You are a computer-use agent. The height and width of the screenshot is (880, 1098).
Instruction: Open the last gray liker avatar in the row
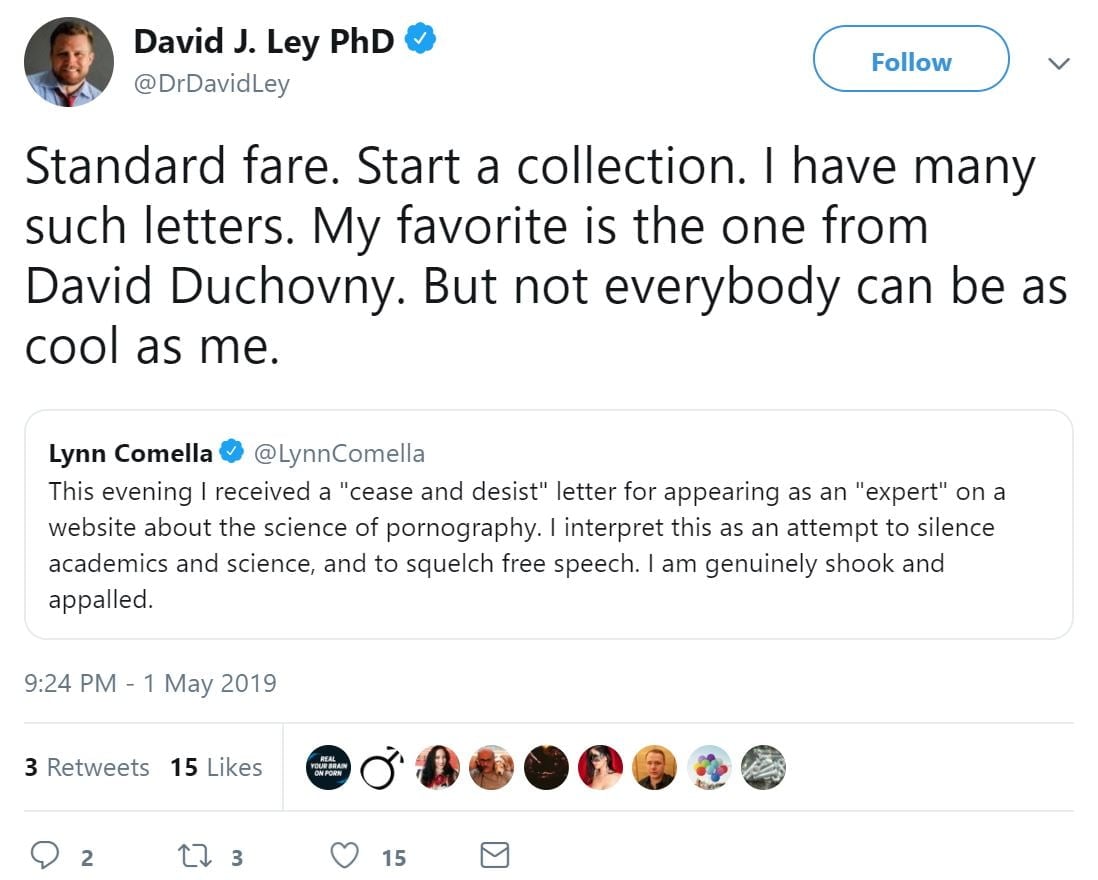click(763, 768)
